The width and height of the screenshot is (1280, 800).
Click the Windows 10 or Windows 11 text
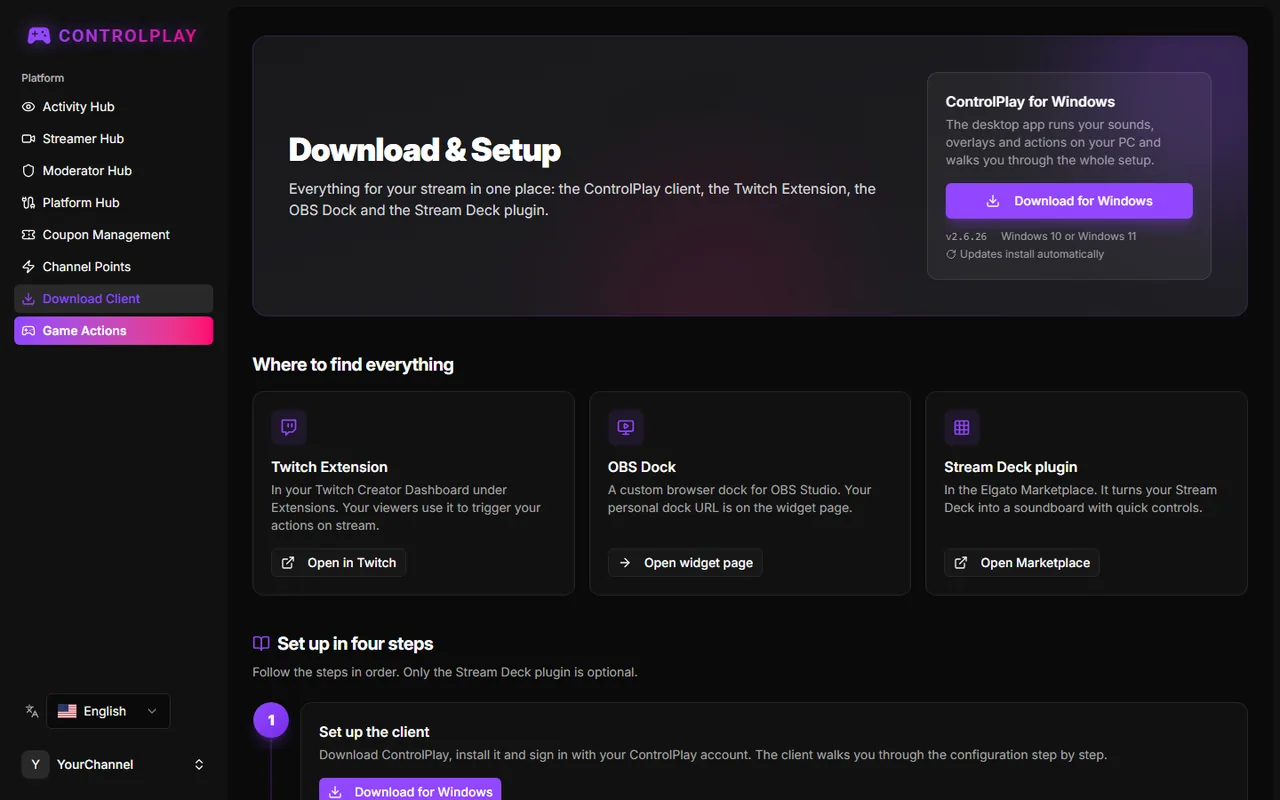1069,236
